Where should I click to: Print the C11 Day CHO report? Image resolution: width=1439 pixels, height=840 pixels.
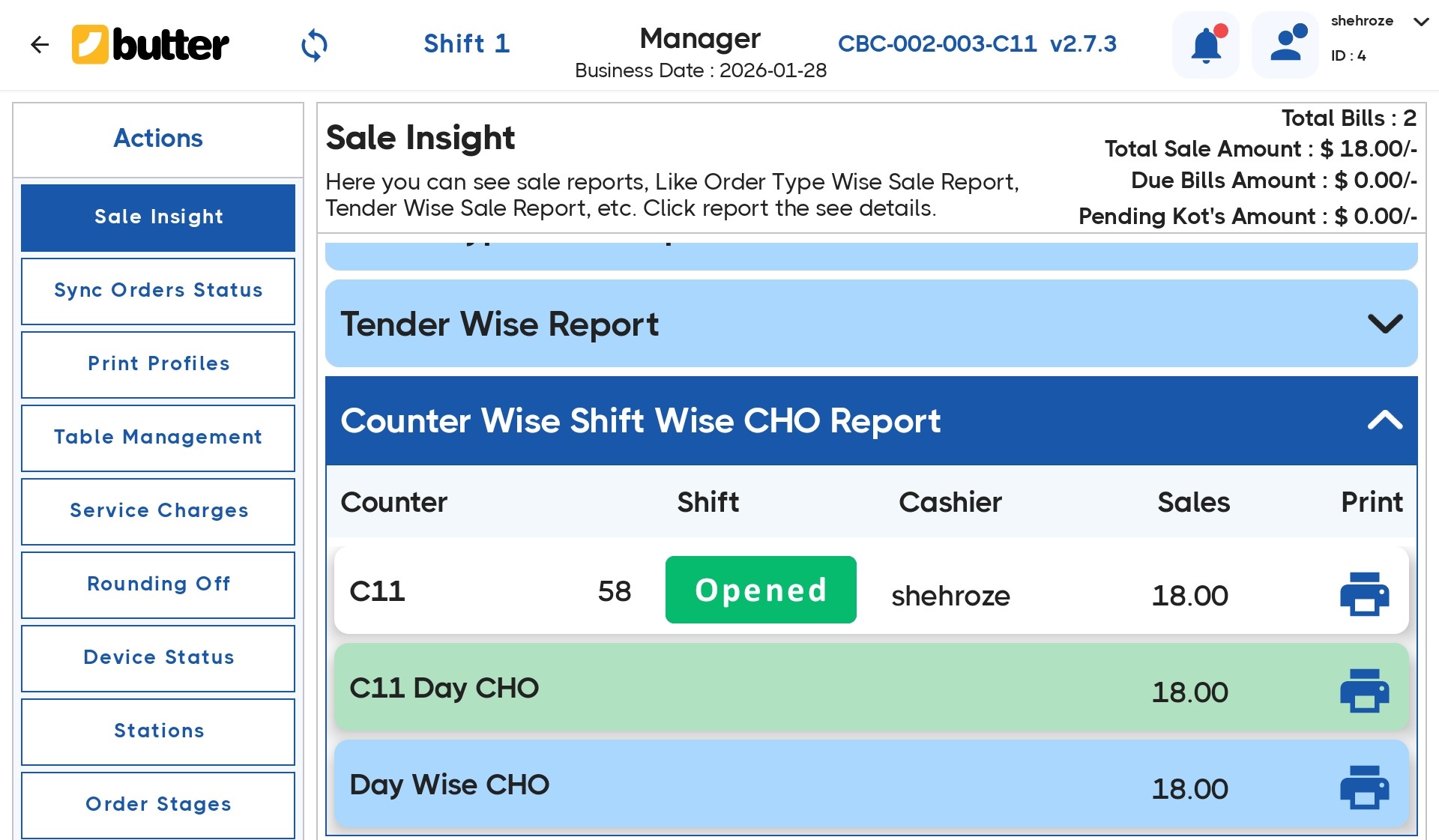(x=1364, y=690)
